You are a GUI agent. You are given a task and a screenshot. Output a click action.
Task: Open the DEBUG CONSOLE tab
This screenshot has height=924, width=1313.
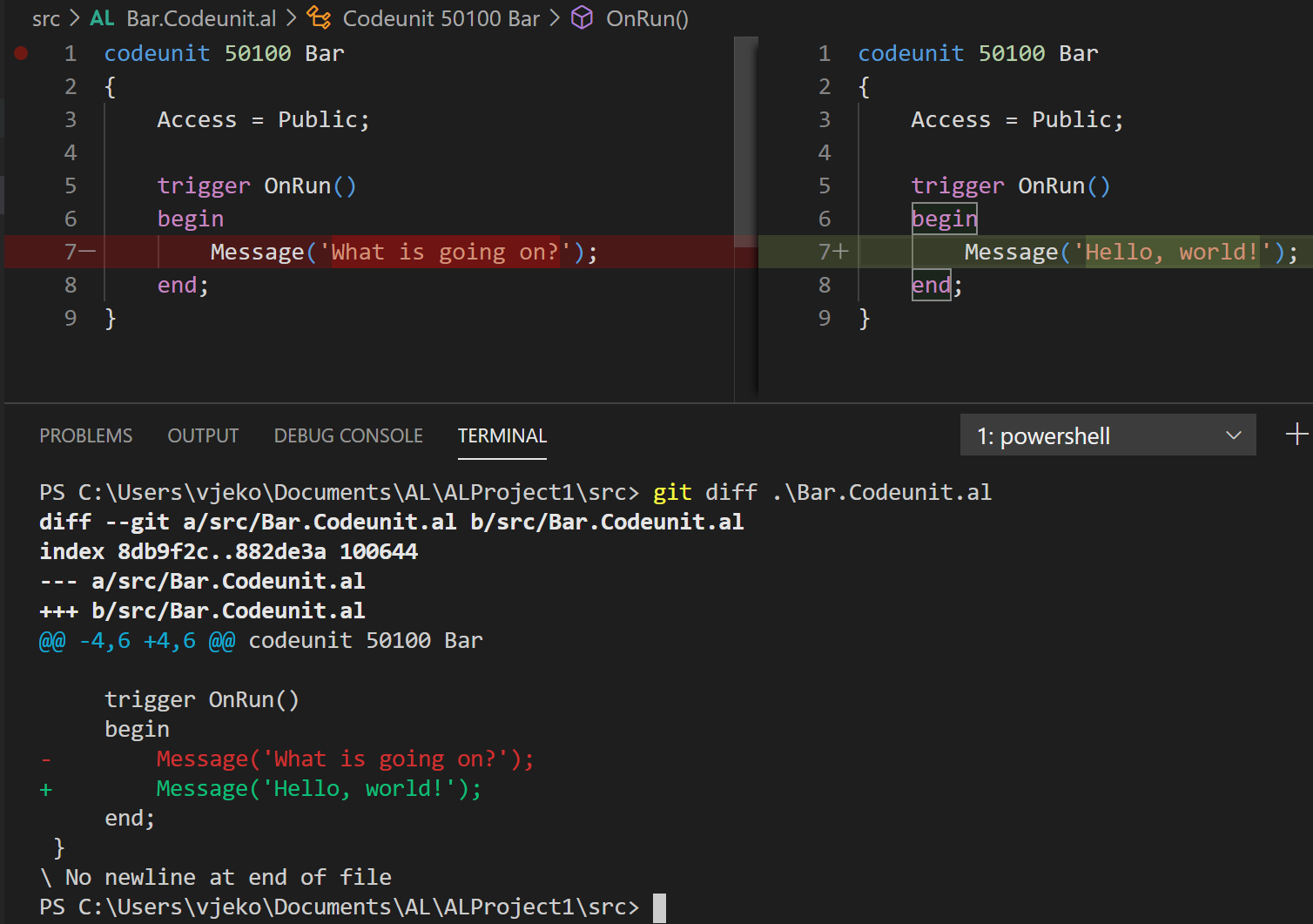[347, 435]
